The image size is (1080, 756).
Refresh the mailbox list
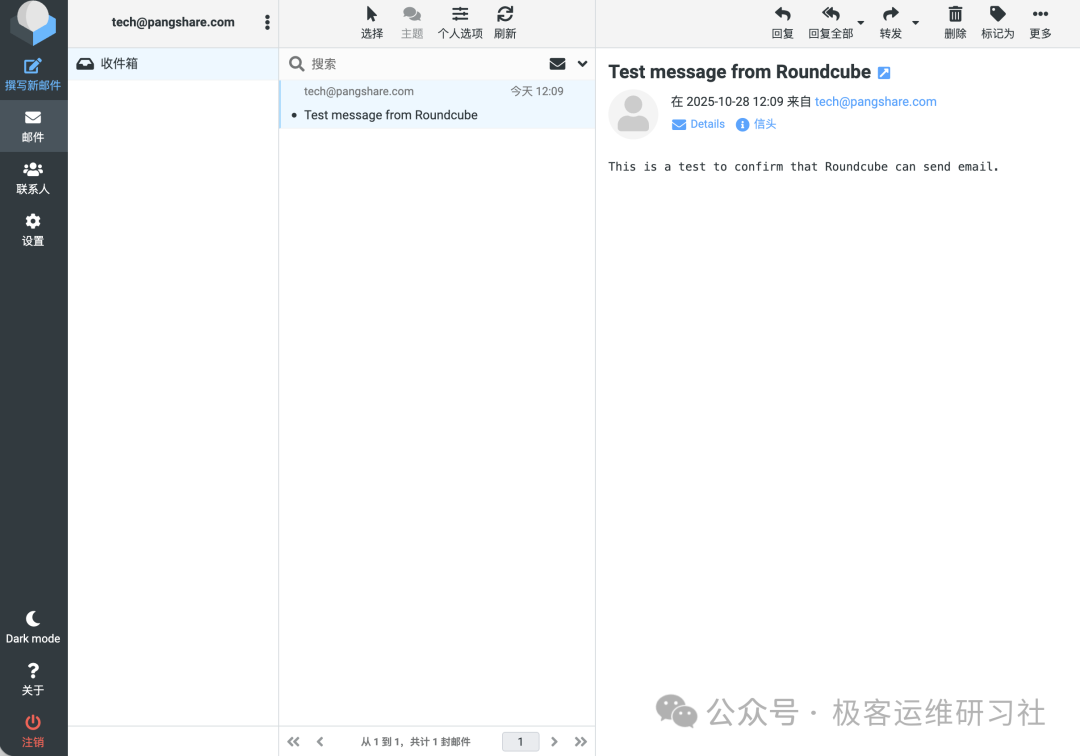pyautogui.click(x=505, y=14)
